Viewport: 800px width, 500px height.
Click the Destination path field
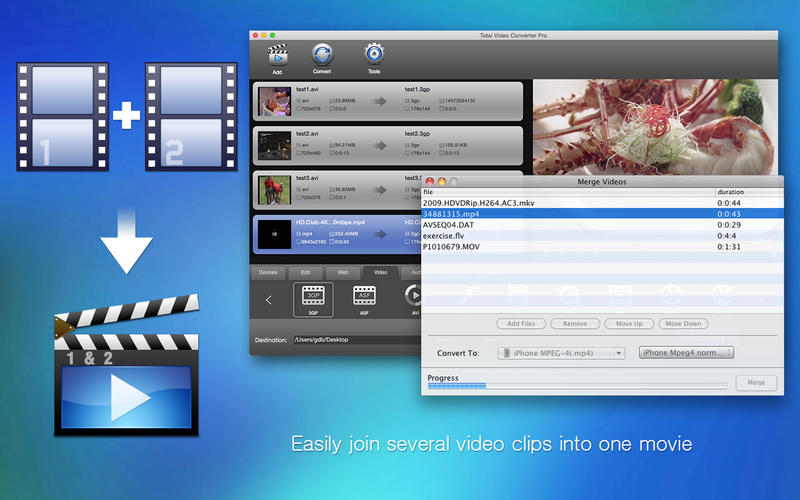(357, 340)
